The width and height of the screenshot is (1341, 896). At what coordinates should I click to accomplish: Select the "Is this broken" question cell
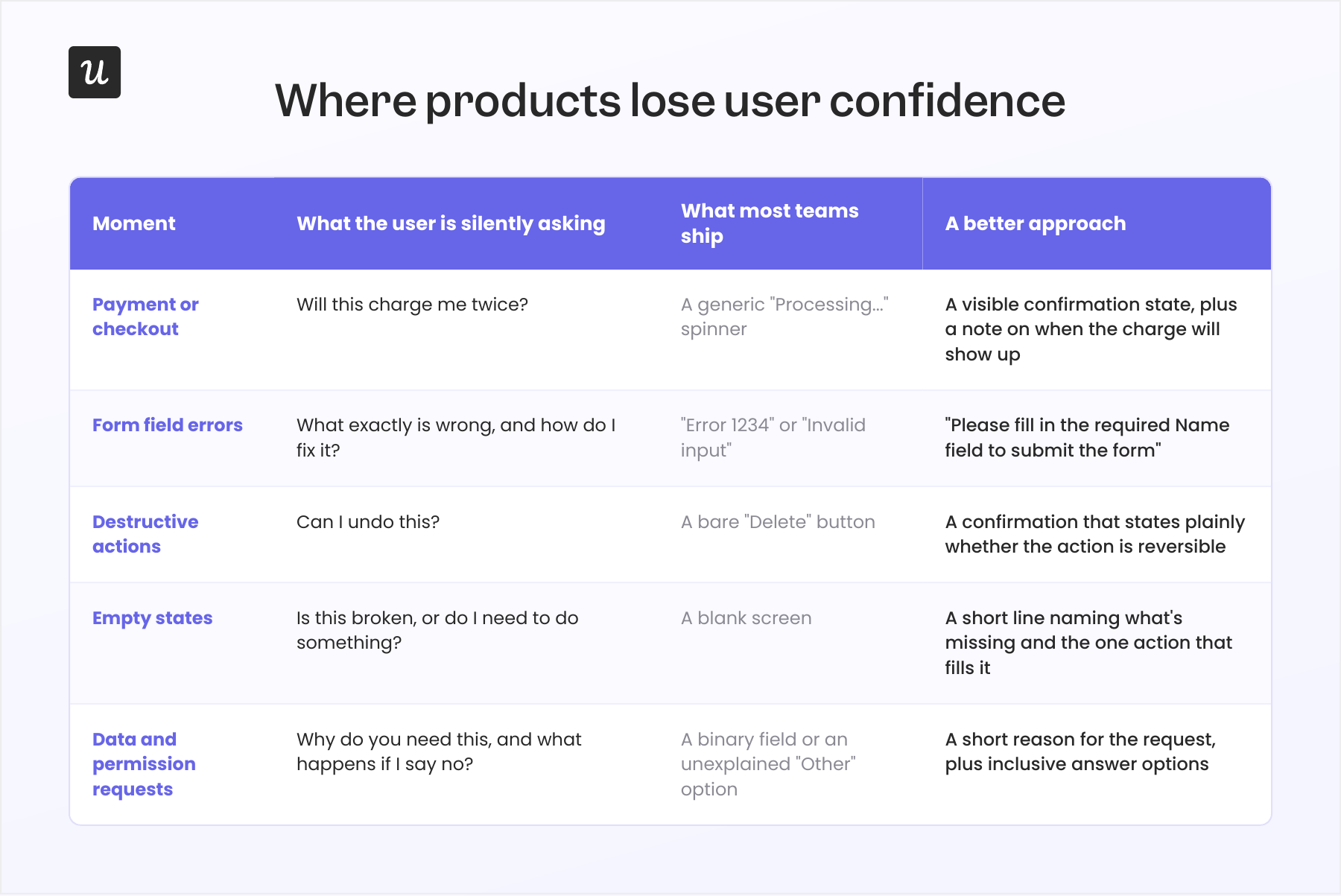[437, 630]
